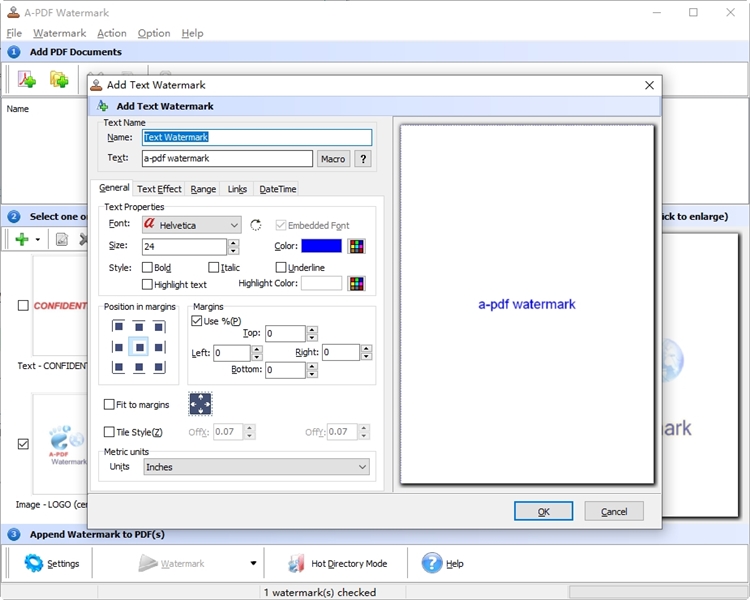
Task: Open the Inches units dropdown
Action: click(362, 467)
